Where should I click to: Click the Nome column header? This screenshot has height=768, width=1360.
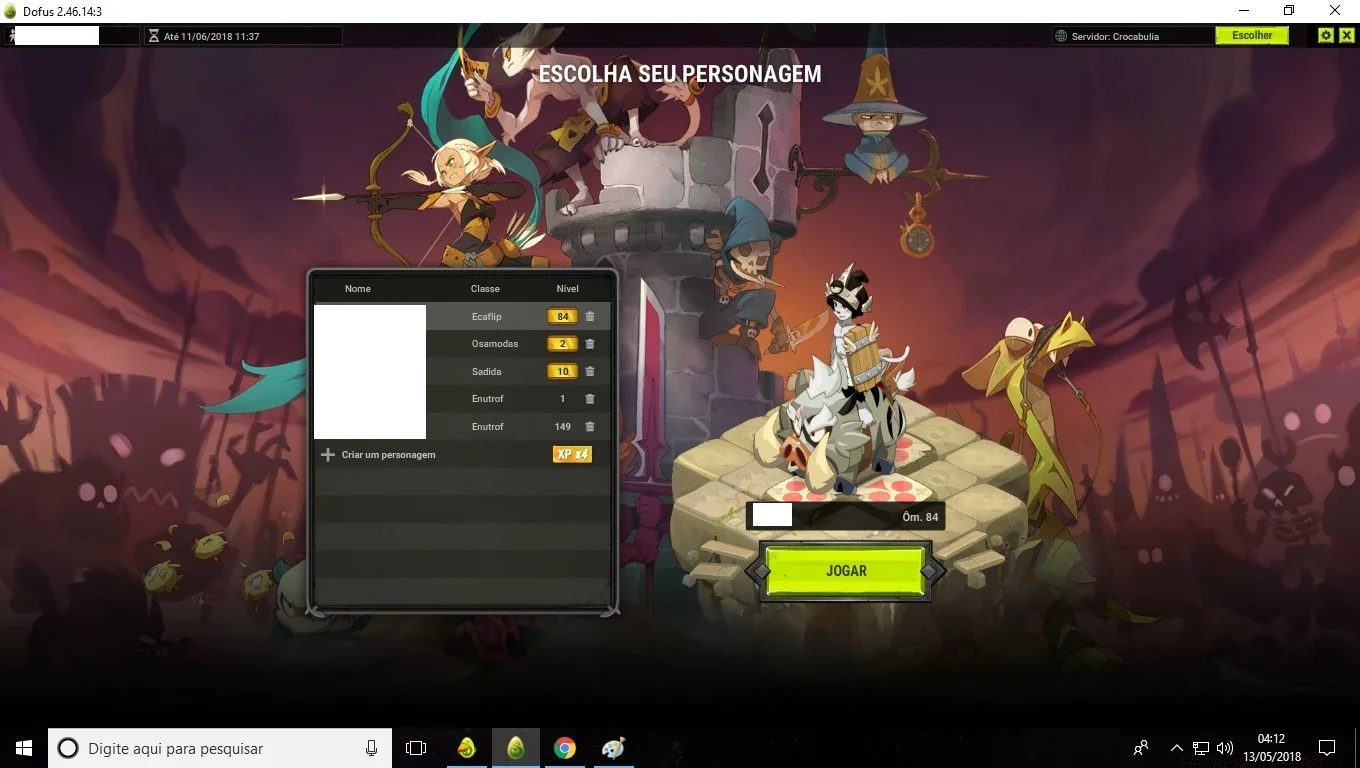[357, 289]
